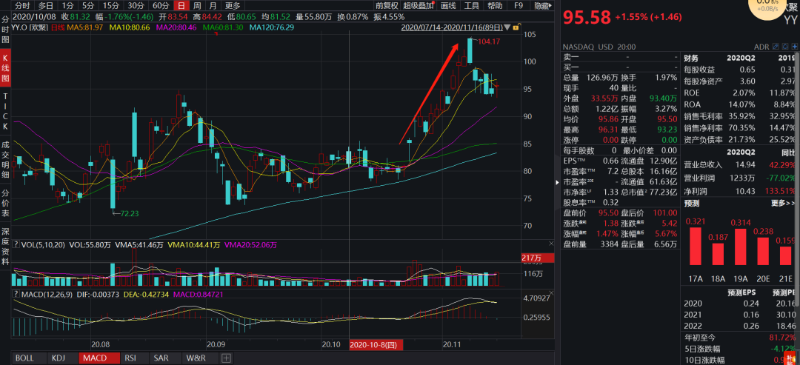Screen dimensions: 800x365
Task: Click the middle icon beside ADR
Action: point(784,46)
